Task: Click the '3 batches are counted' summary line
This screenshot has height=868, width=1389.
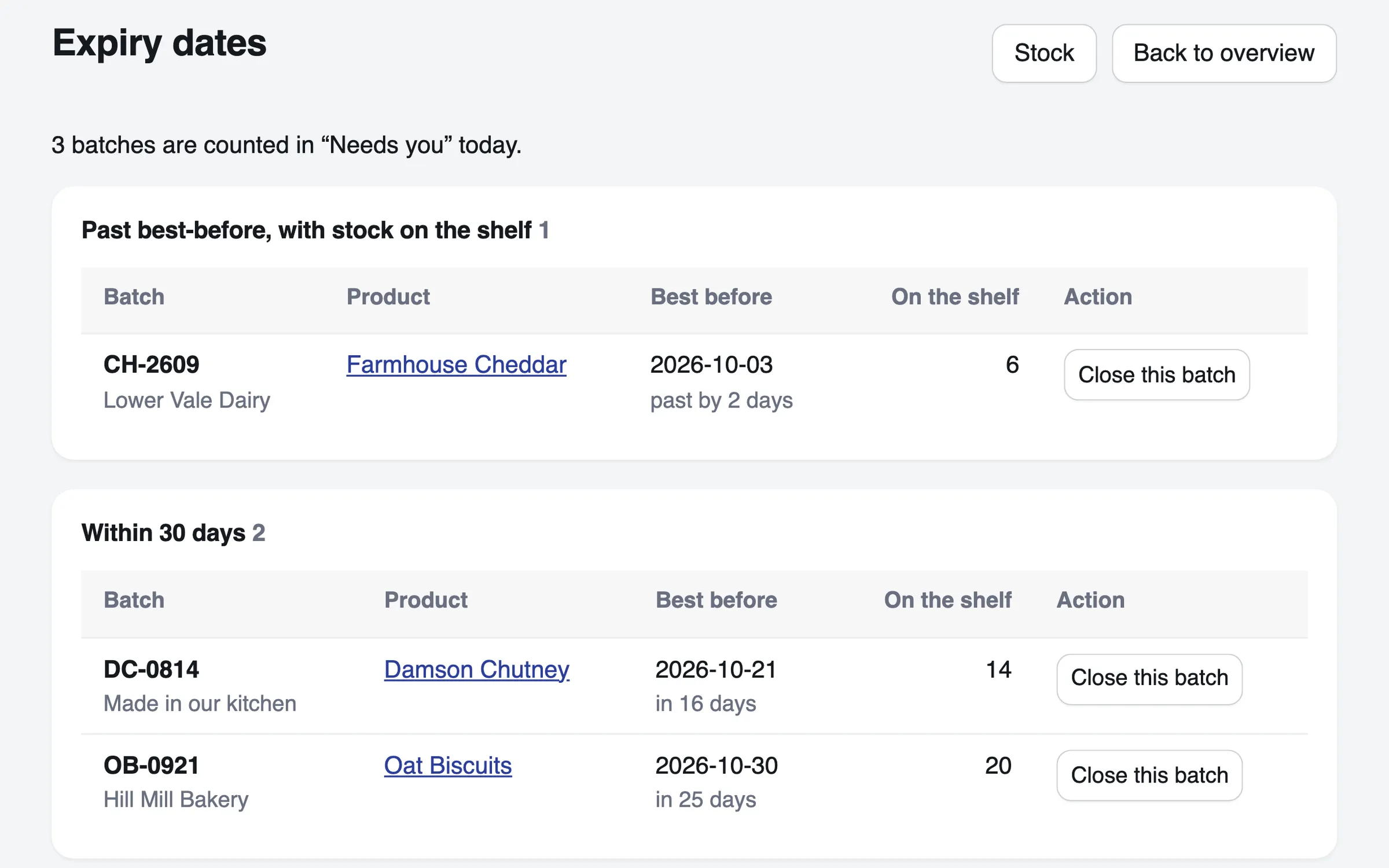Action: (x=286, y=145)
